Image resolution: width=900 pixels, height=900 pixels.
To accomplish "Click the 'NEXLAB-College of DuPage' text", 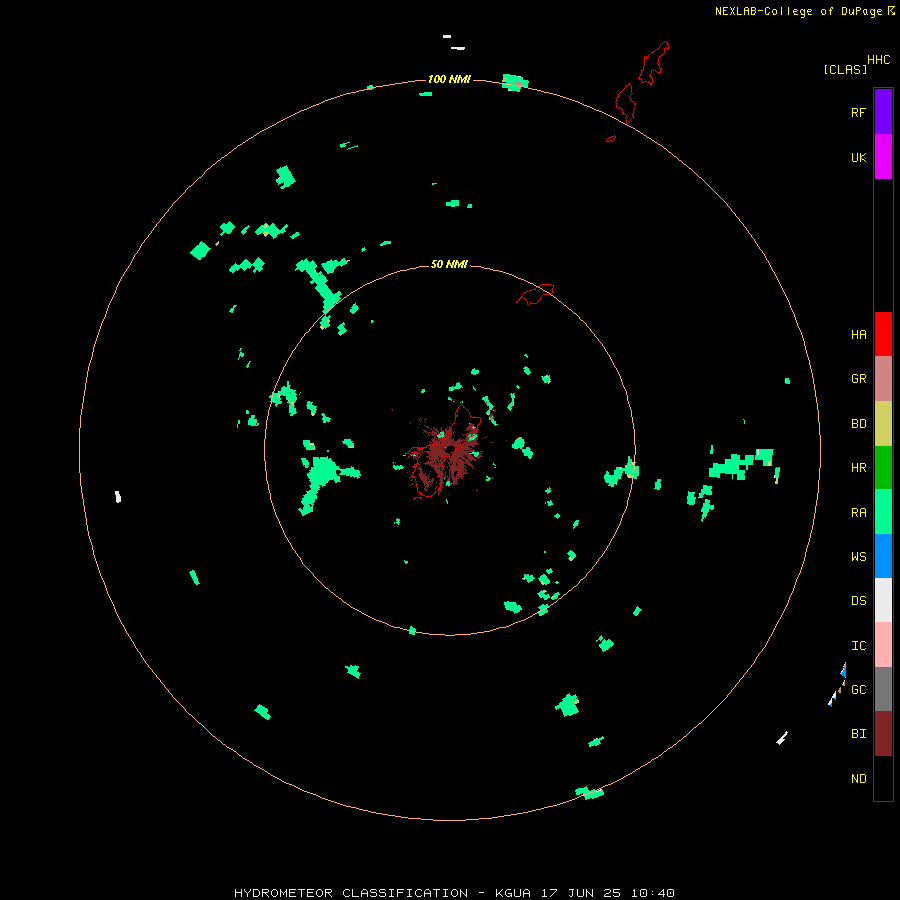I will (798, 11).
